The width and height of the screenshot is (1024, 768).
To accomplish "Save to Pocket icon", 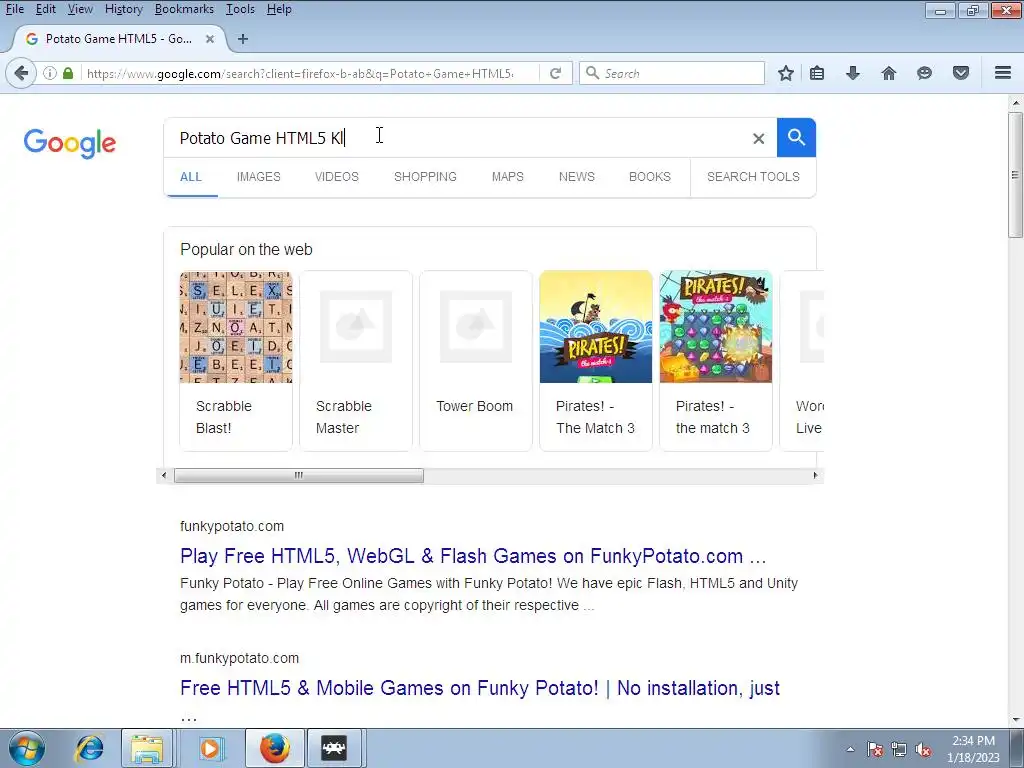I will pos(961,73).
